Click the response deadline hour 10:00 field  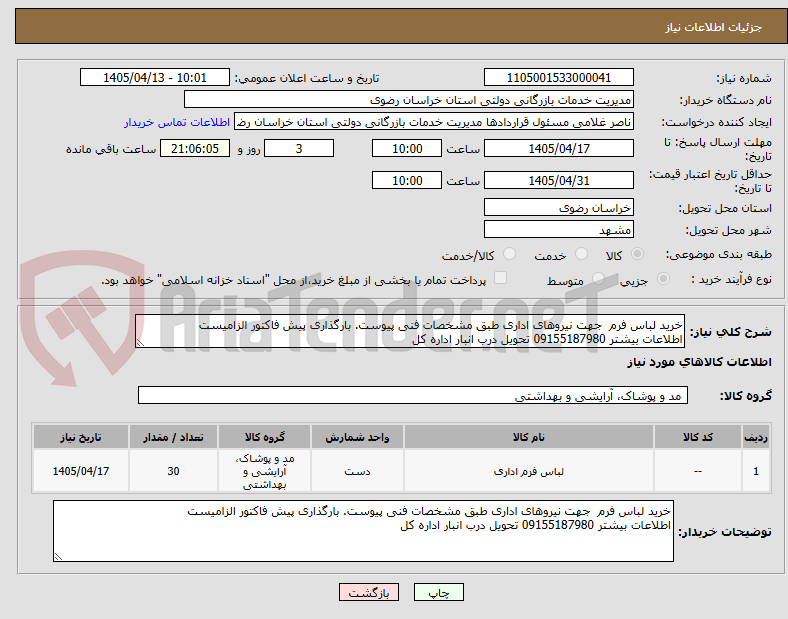pyautogui.click(x=407, y=148)
